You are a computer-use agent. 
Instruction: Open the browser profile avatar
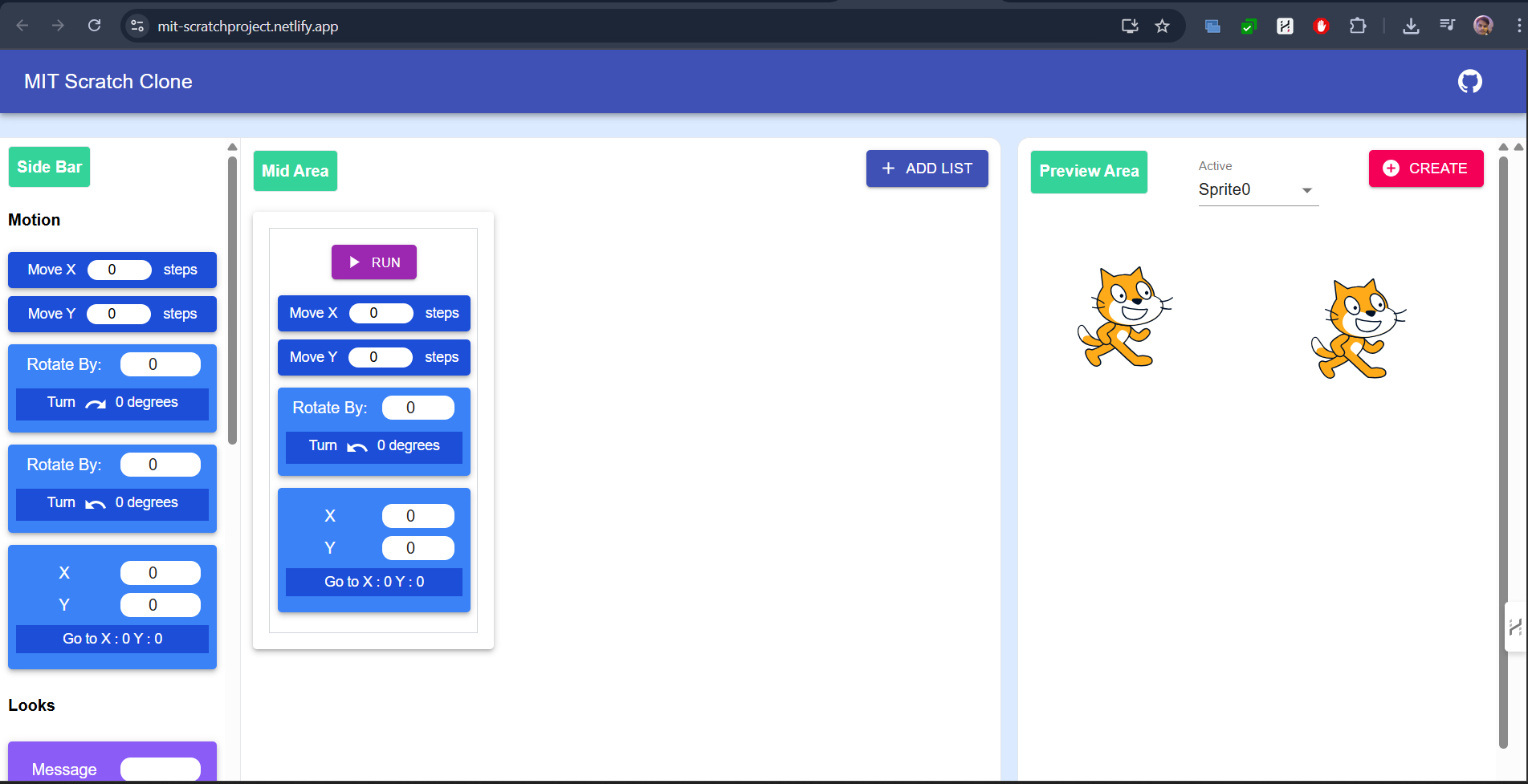pyautogui.click(x=1483, y=26)
